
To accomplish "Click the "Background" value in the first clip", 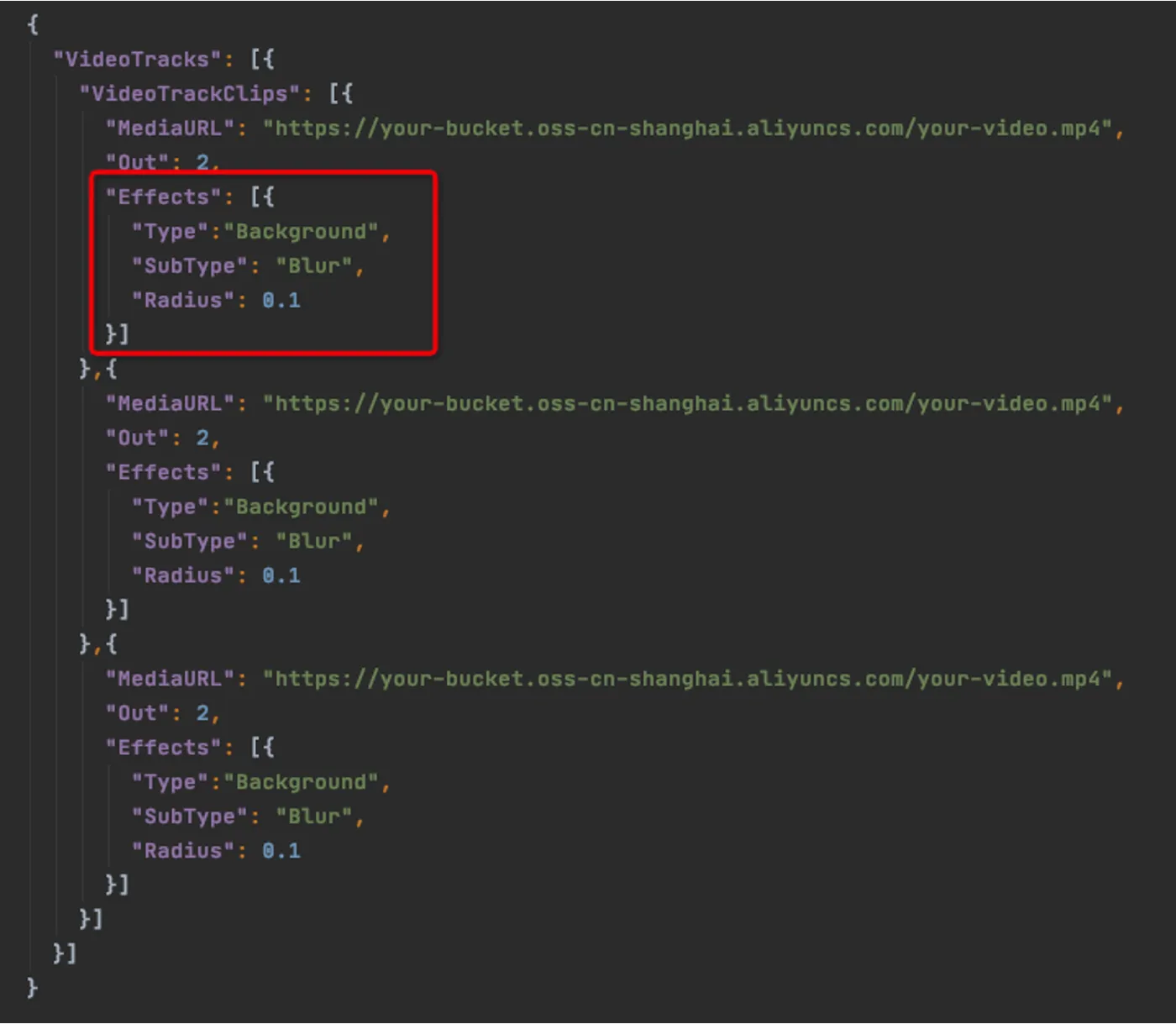I will [x=301, y=232].
